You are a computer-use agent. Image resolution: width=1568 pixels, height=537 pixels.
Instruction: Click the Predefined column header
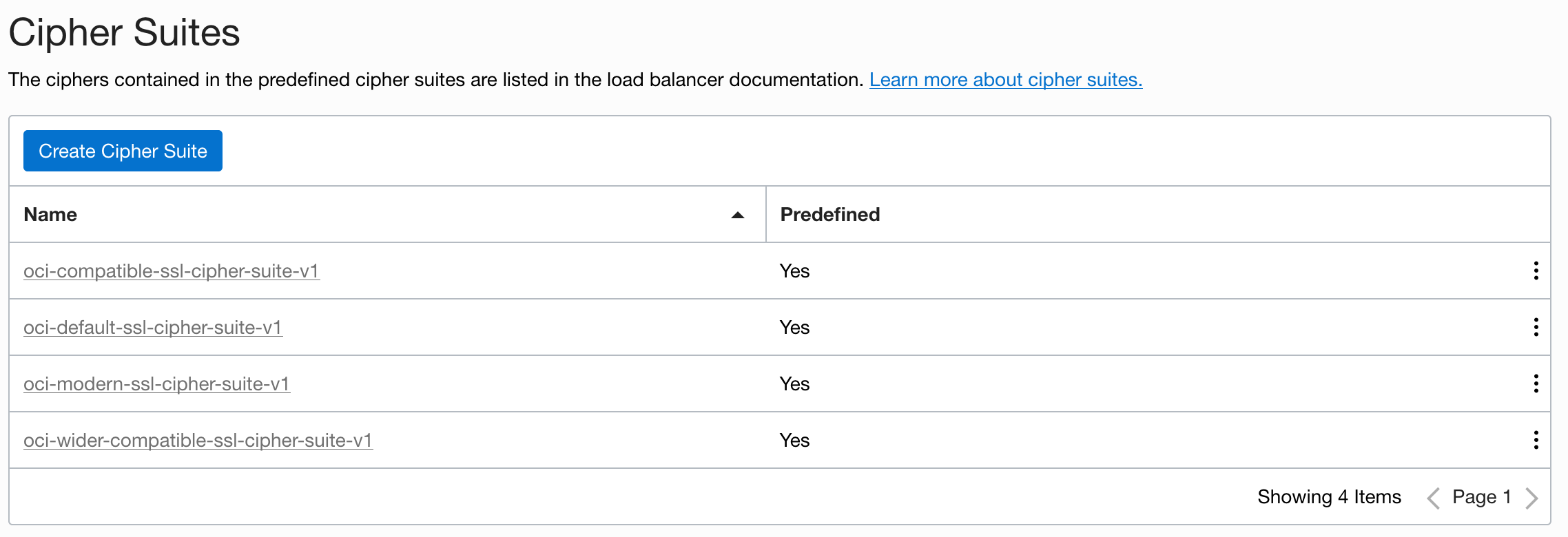click(x=829, y=215)
